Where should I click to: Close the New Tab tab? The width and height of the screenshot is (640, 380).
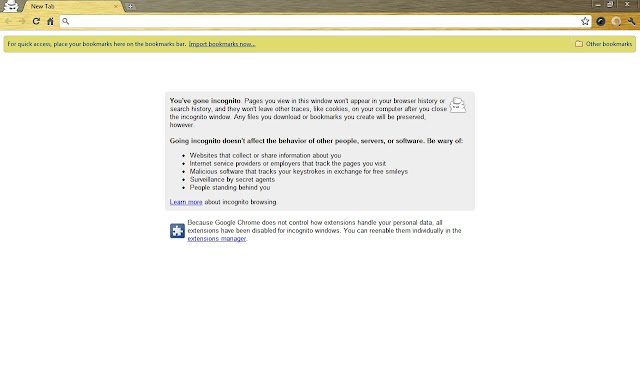116,6
